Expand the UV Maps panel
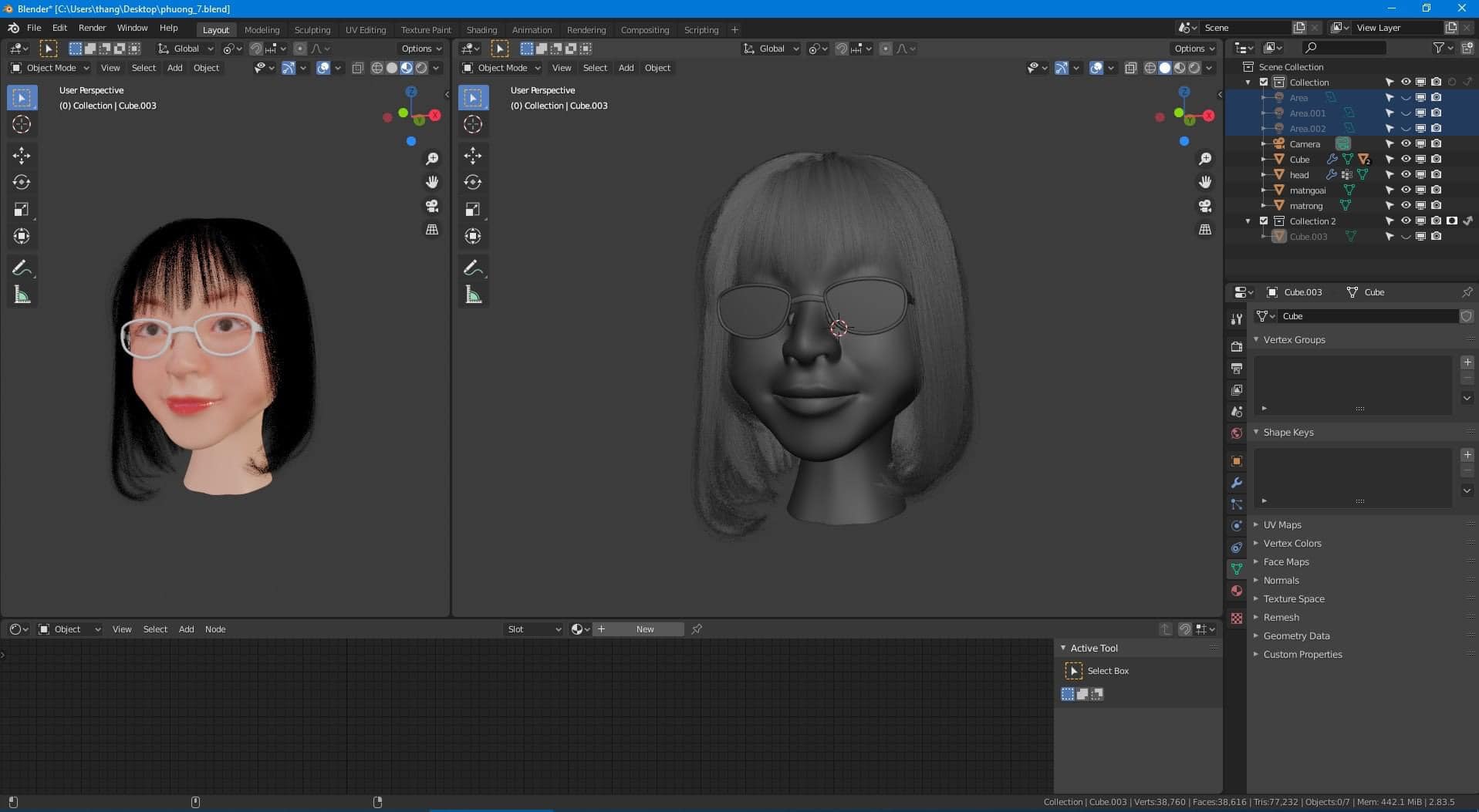Screen dimensions: 1479x812 click(1281, 525)
